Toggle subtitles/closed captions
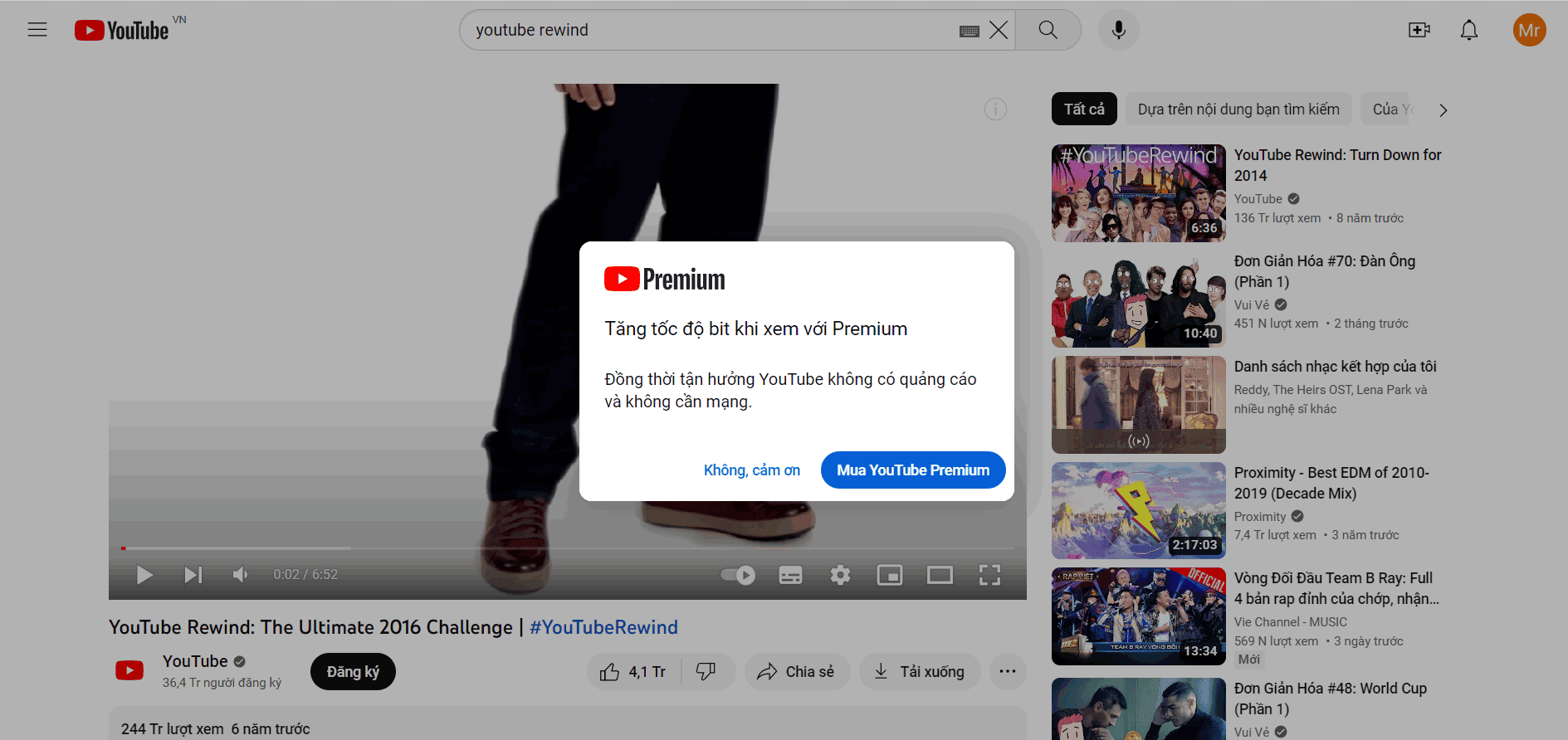This screenshot has width=1568, height=740. tap(790, 575)
